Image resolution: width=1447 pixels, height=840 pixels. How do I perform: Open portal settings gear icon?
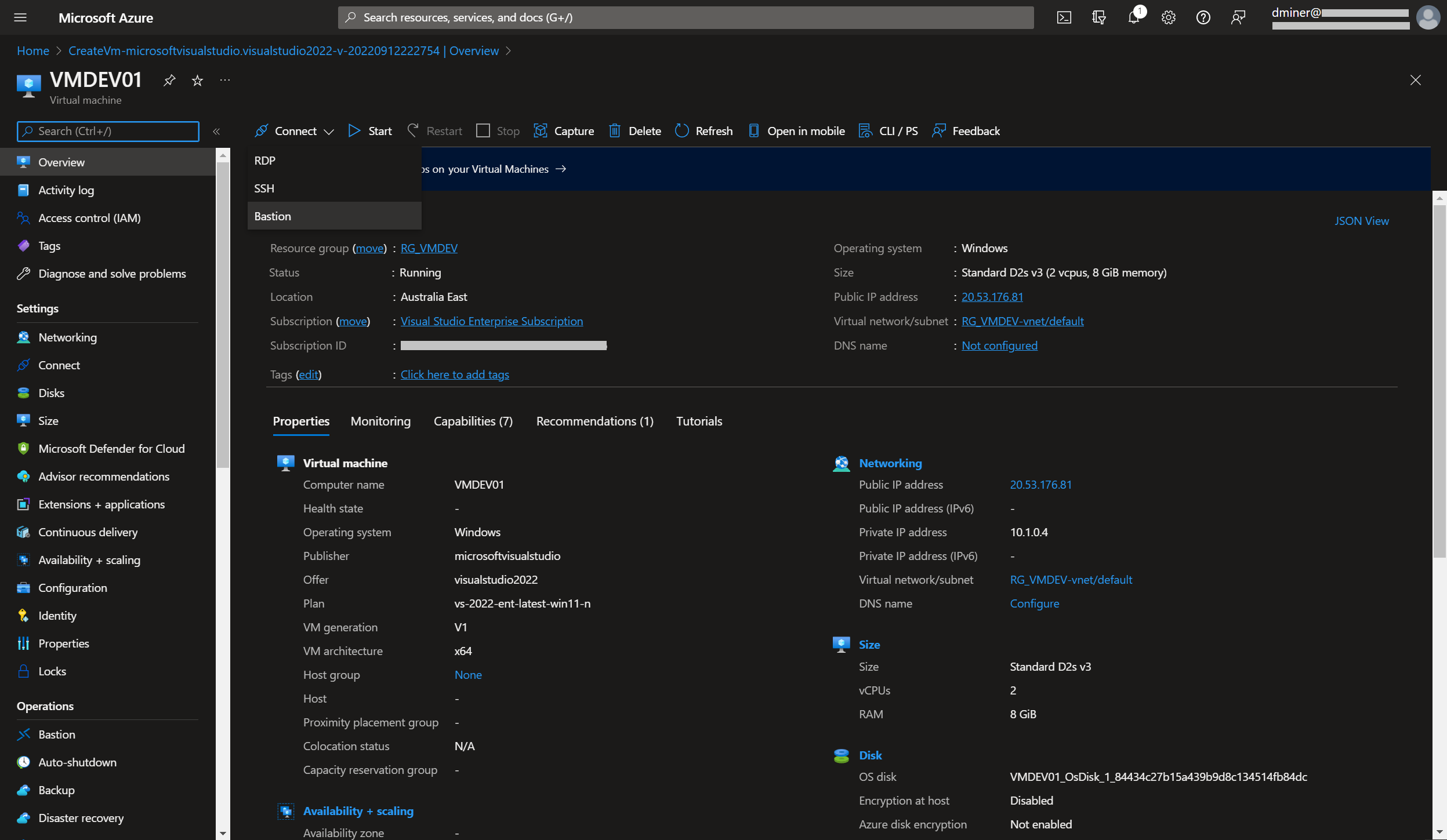coord(1168,17)
